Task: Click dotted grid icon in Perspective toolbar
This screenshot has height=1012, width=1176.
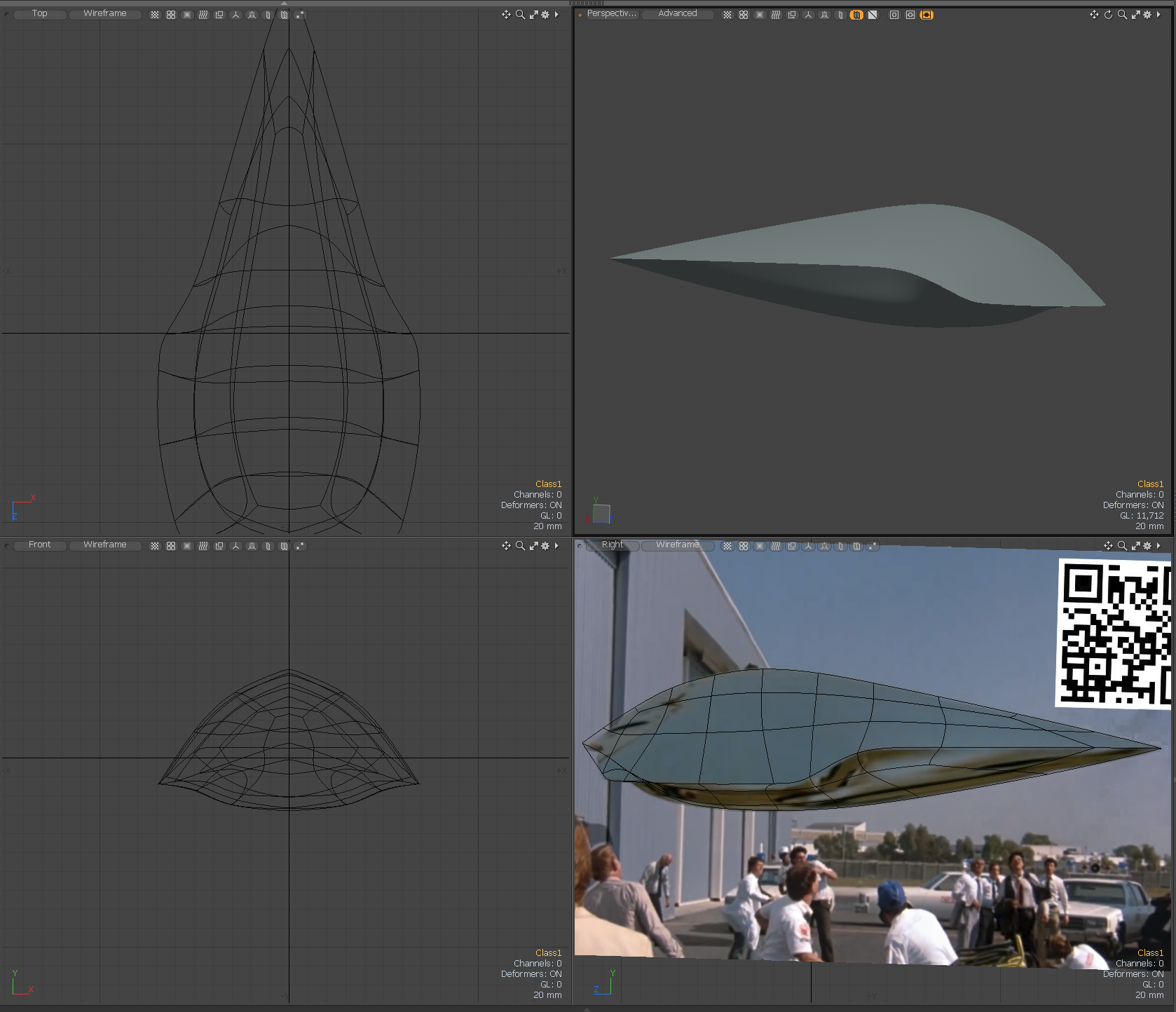Action: click(x=727, y=15)
